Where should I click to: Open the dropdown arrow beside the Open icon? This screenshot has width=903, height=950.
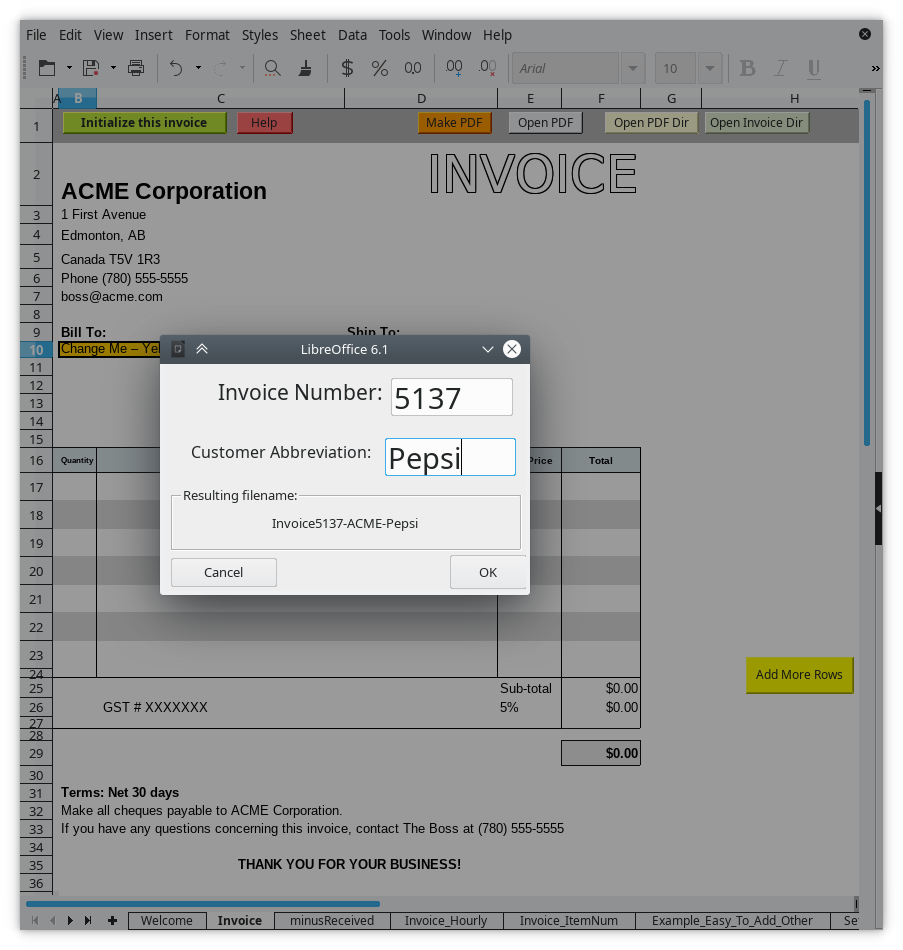69,68
